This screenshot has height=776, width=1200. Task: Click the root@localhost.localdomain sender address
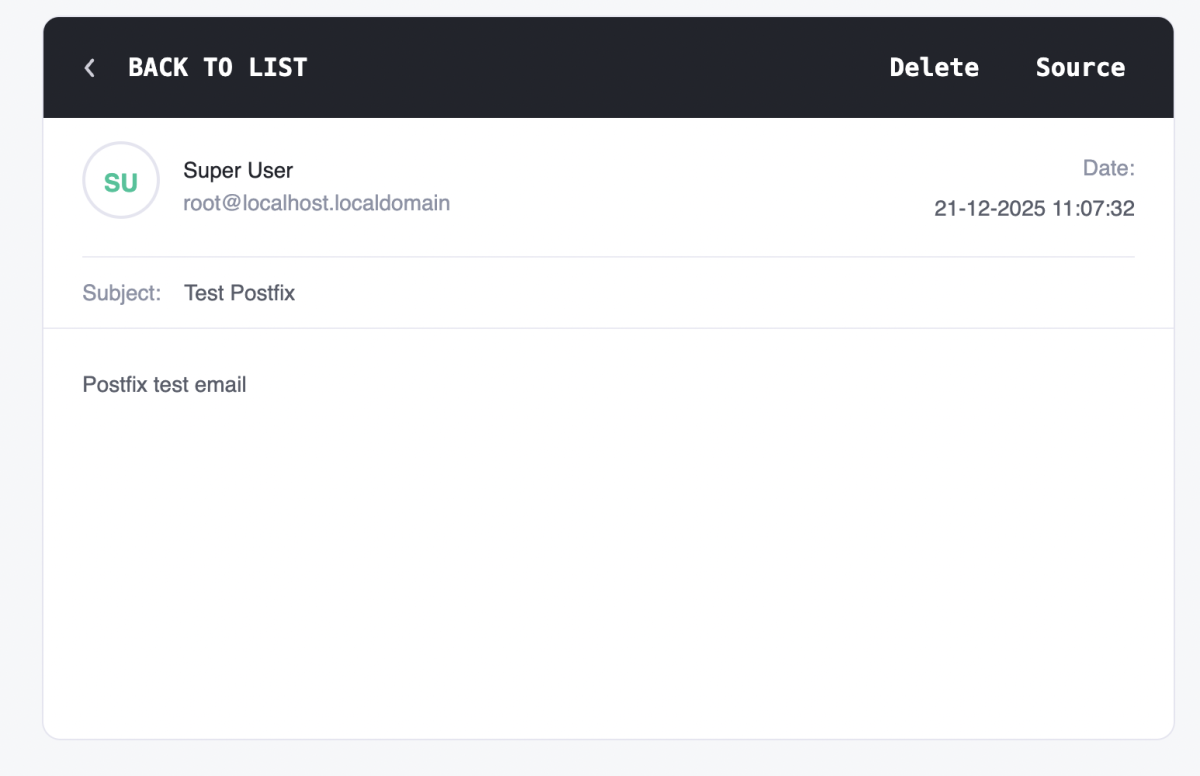point(316,203)
